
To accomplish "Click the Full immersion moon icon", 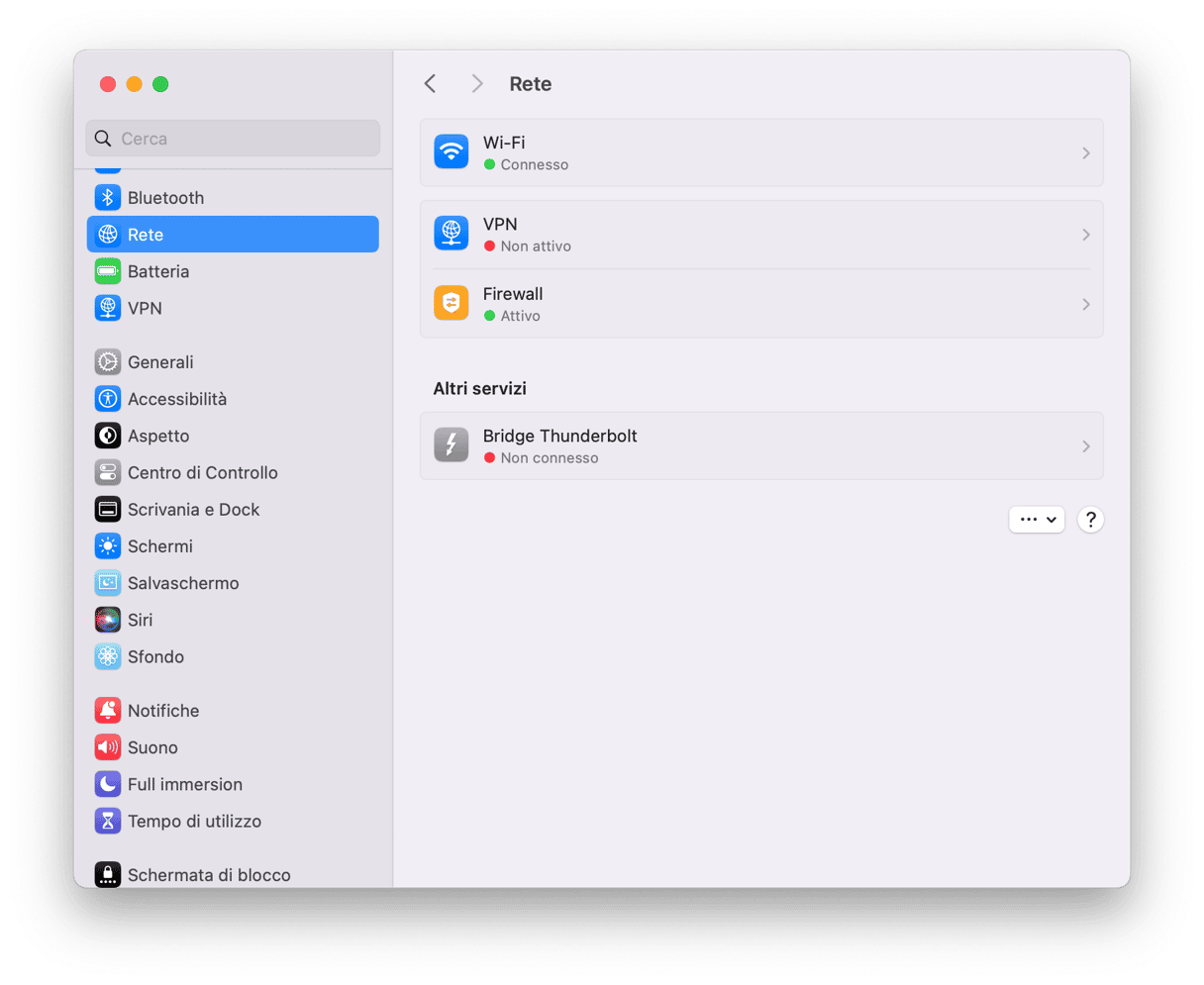I will coord(108,784).
